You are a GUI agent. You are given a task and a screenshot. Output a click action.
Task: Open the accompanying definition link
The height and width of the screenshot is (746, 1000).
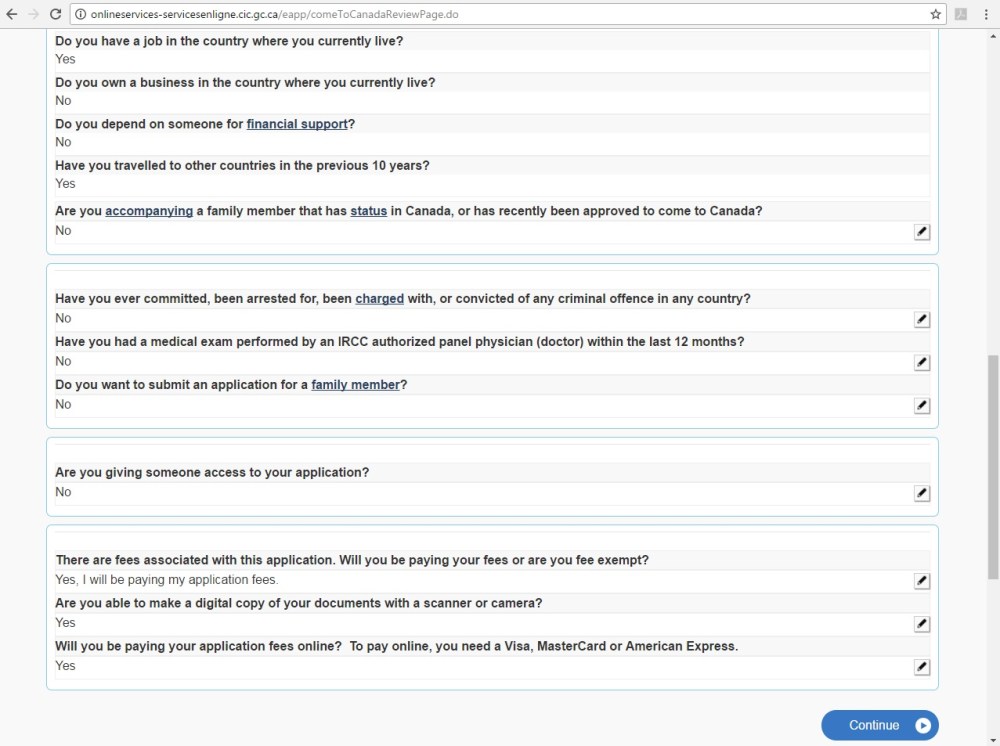[149, 211]
